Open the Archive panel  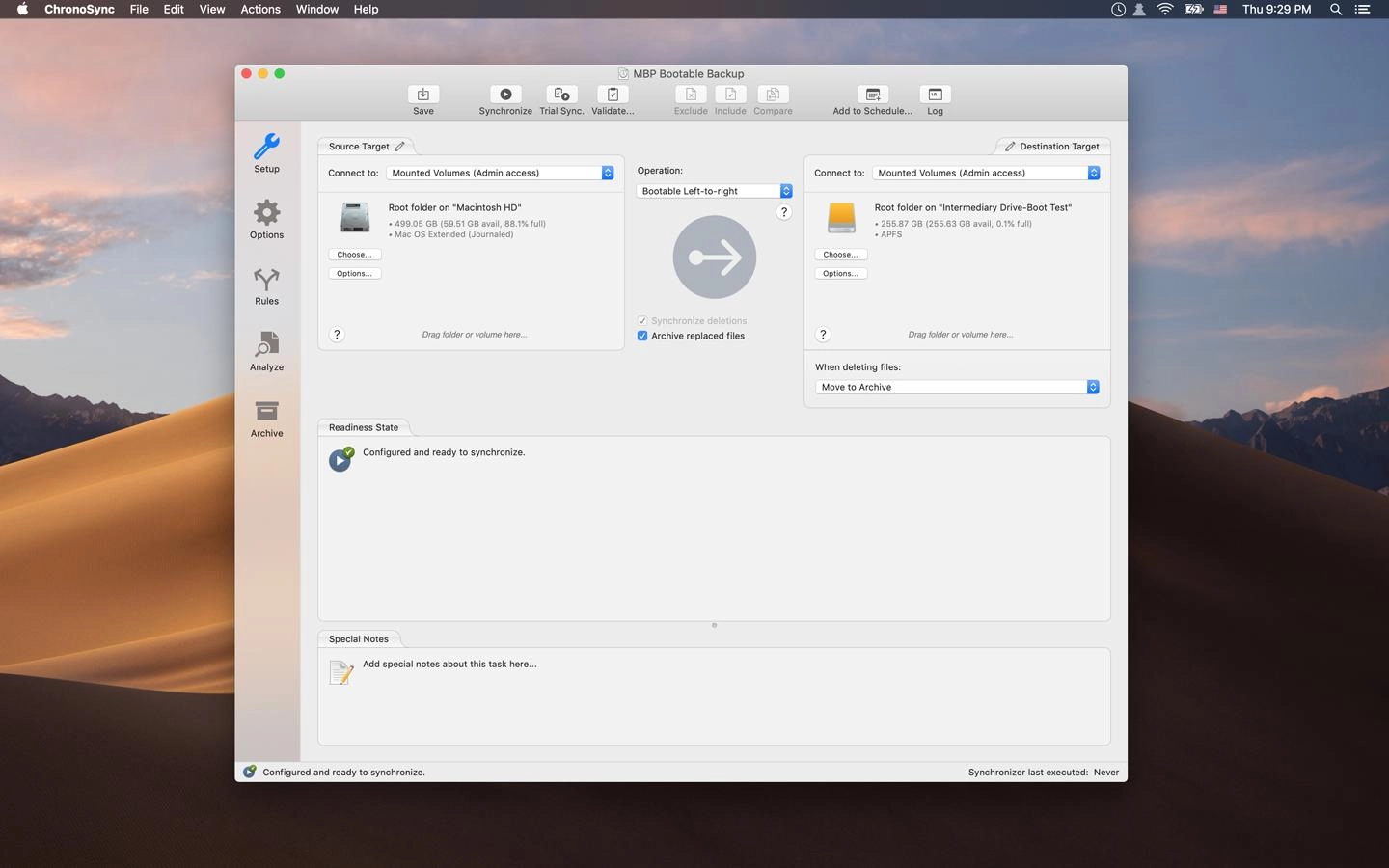(266, 411)
